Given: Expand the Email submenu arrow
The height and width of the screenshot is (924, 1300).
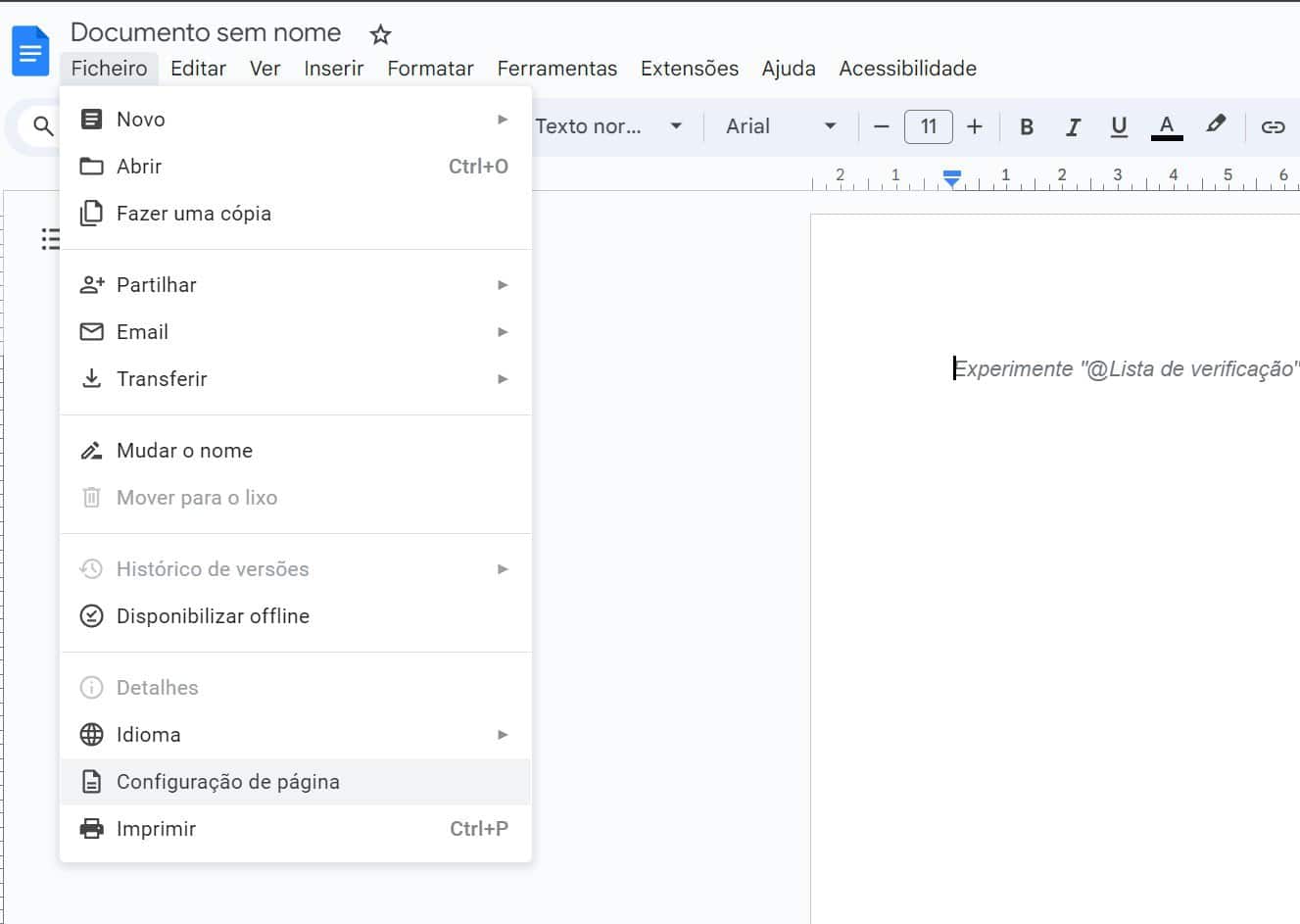Looking at the screenshot, I should click(503, 332).
